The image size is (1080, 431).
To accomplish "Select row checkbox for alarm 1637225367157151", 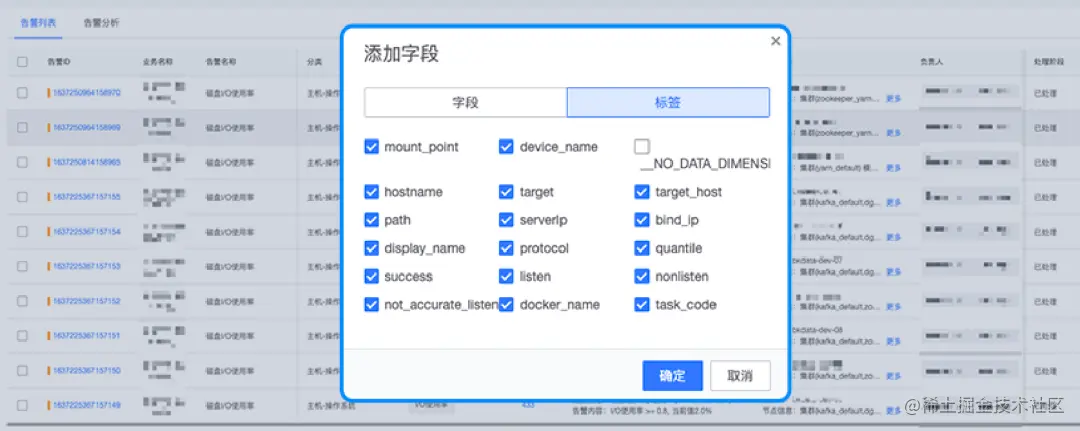I will pos(23,336).
